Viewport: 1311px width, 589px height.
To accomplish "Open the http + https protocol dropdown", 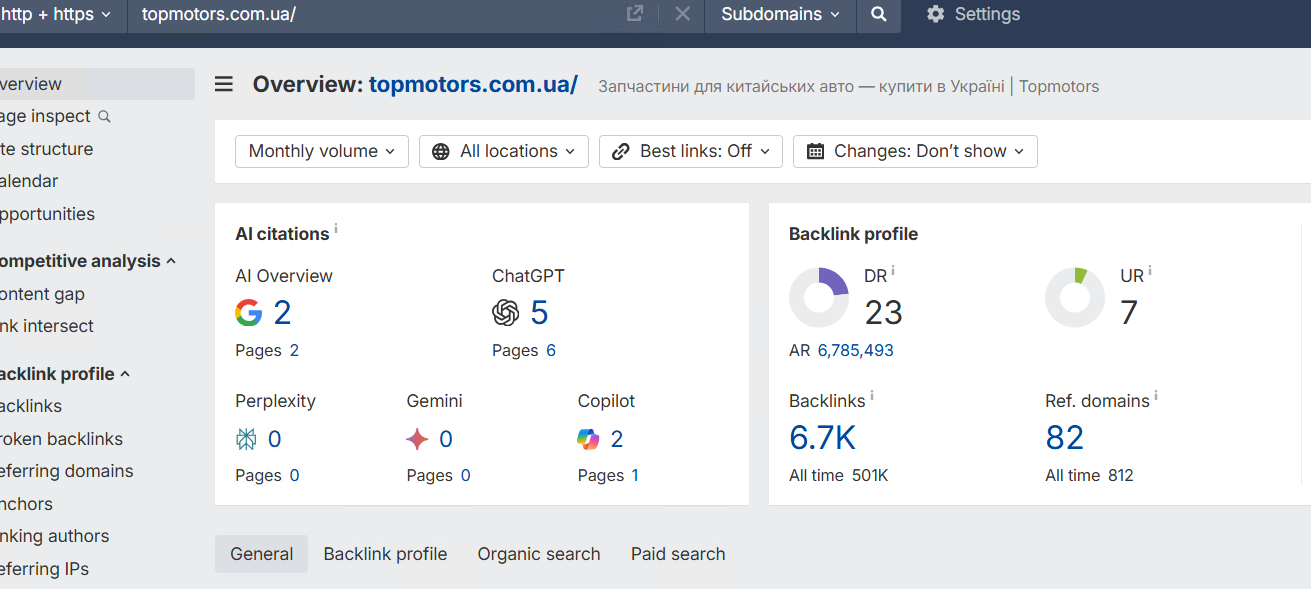I will point(58,15).
